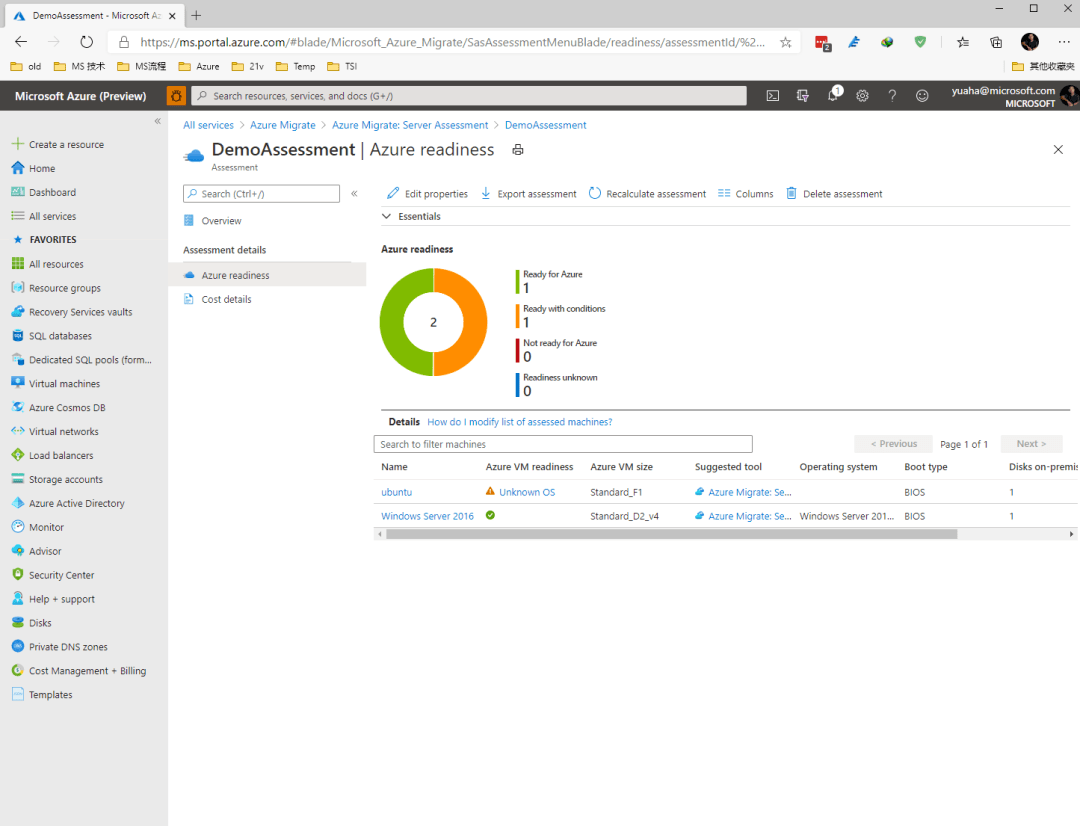1080x826 pixels.
Task: Open the ubuntu machine link
Action: point(396,492)
